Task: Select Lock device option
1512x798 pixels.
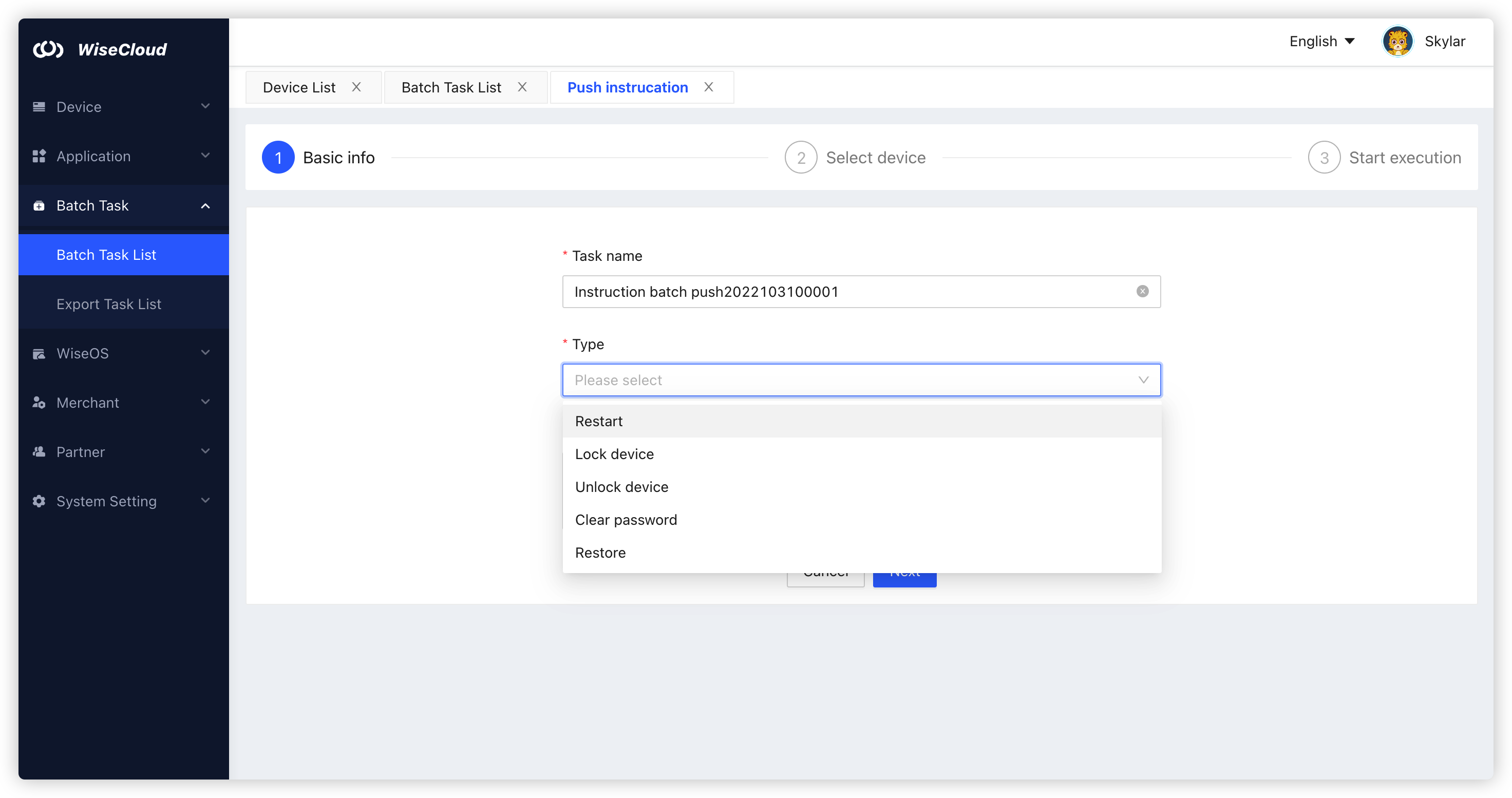Action: [614, 453]
